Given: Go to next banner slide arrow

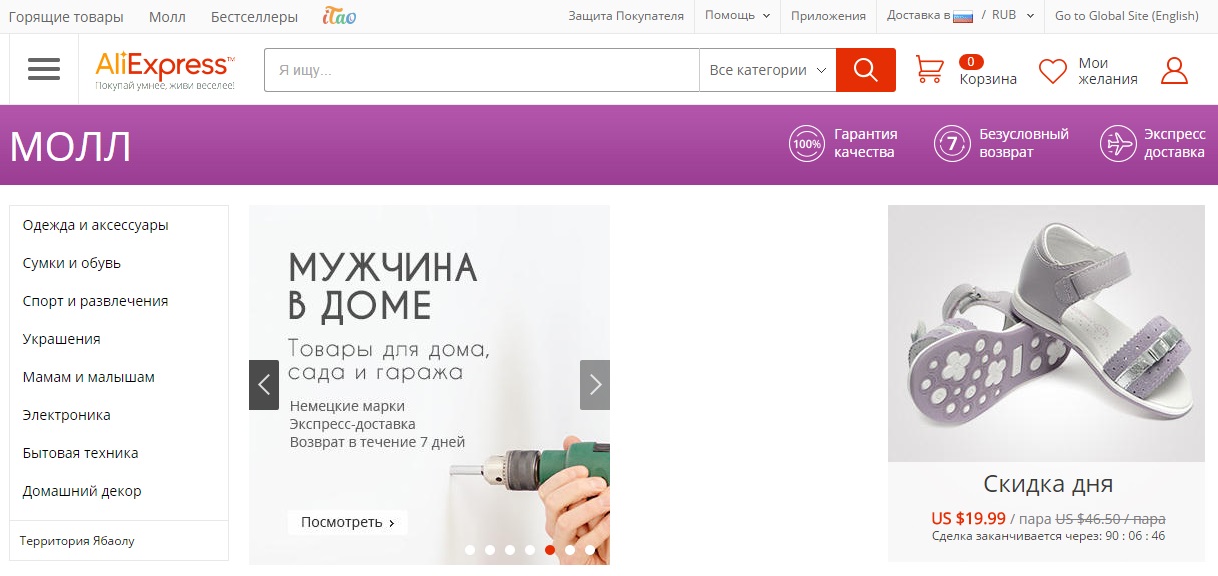Looking at the screenshot, I should (595, 385).
